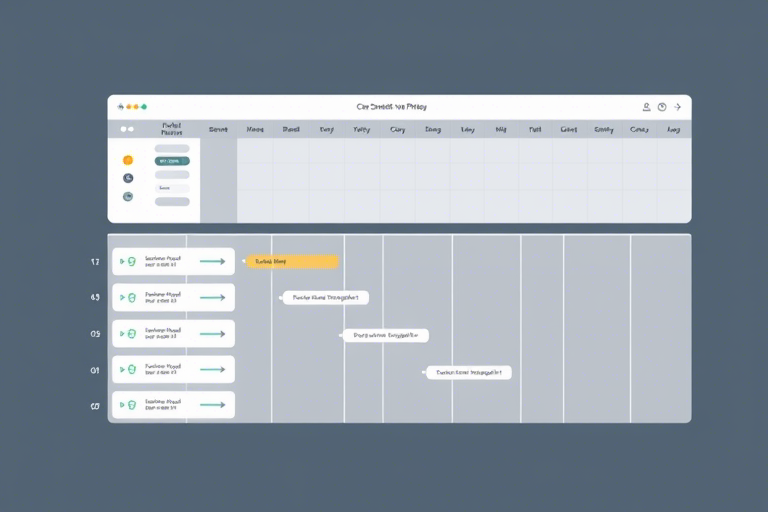Click the teal arrow on row 01 card
The height and width of the screenshot is (512, 768).
(x=213, y=369)
